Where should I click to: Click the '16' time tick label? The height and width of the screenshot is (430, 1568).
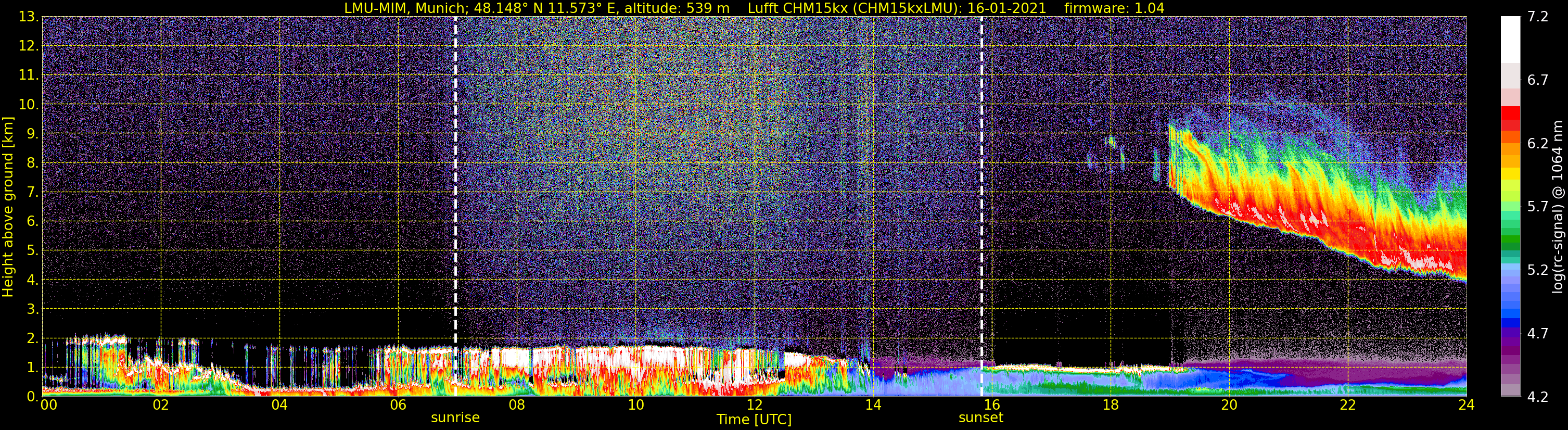991,405
